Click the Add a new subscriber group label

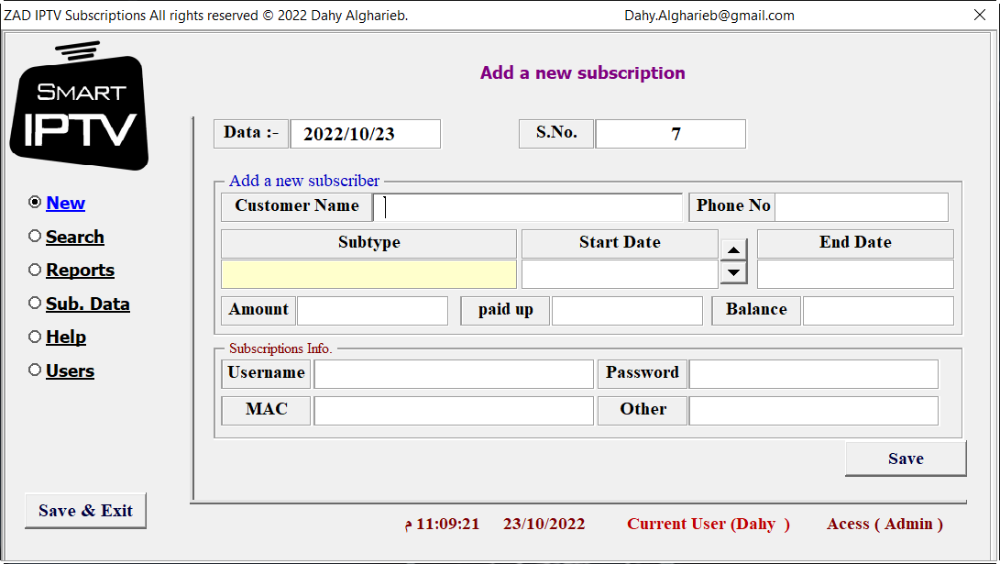point(304,181)
